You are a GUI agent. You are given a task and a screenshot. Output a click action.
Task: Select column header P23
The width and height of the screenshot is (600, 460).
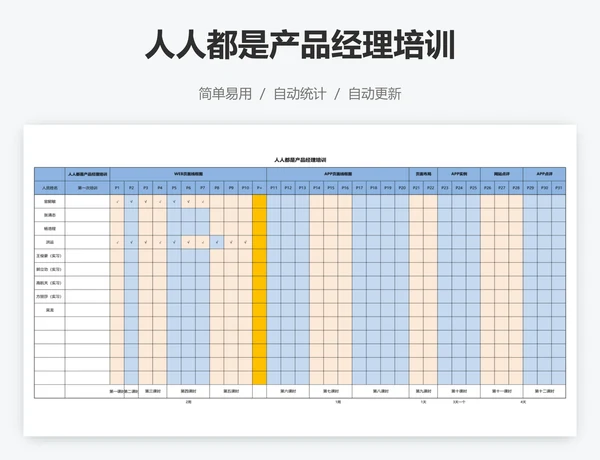point(445,188)
